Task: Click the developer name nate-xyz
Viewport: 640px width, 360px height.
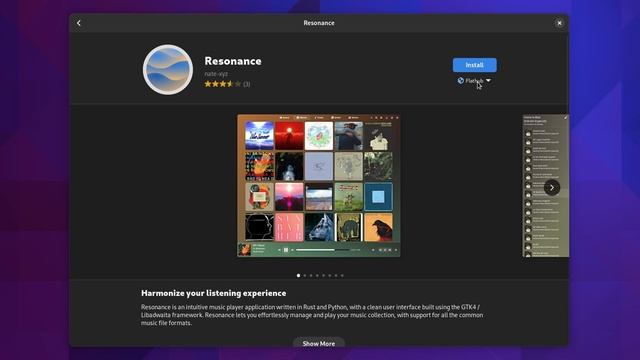Action: pyautogui.click(x=216, y=74)
